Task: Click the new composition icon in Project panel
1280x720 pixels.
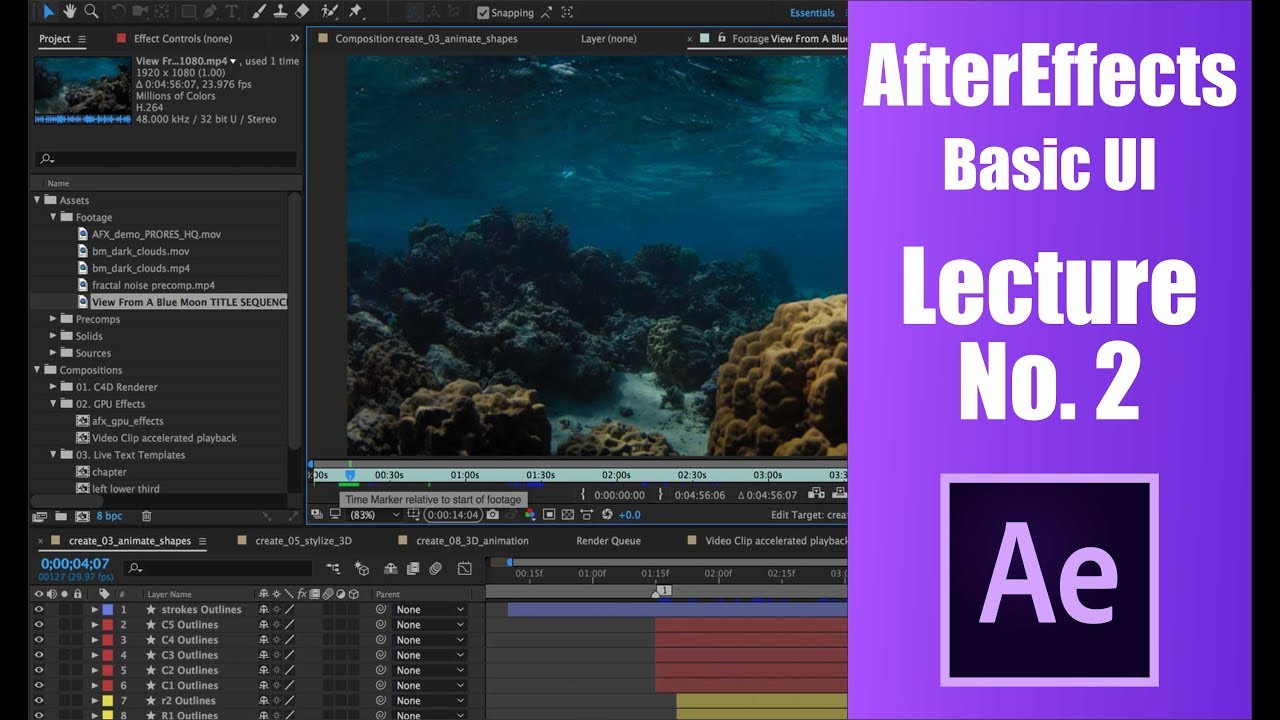Action: click(x=80, y=516)
